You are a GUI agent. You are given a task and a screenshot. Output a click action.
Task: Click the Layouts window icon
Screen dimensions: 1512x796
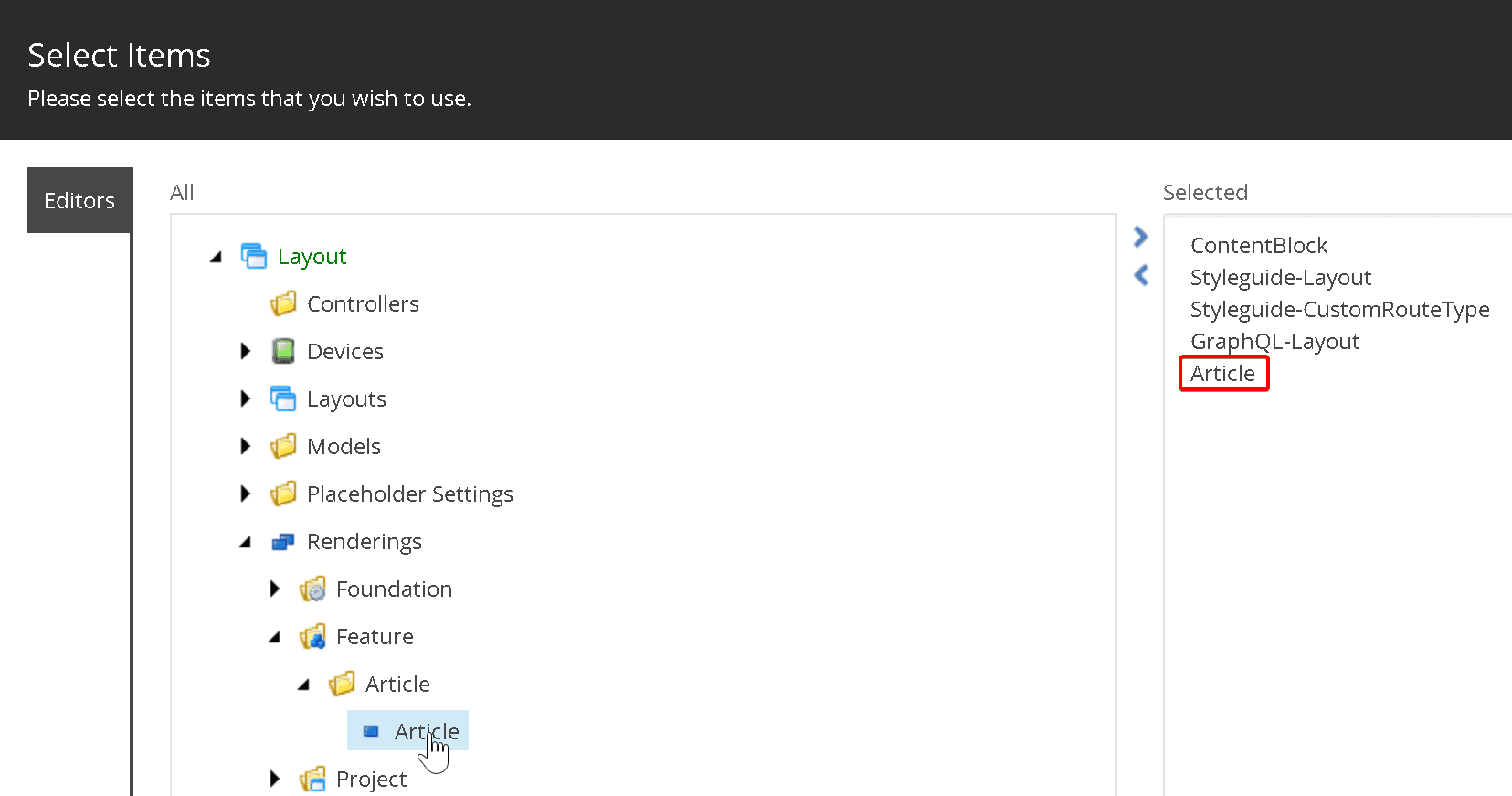[x=283, y=398]
